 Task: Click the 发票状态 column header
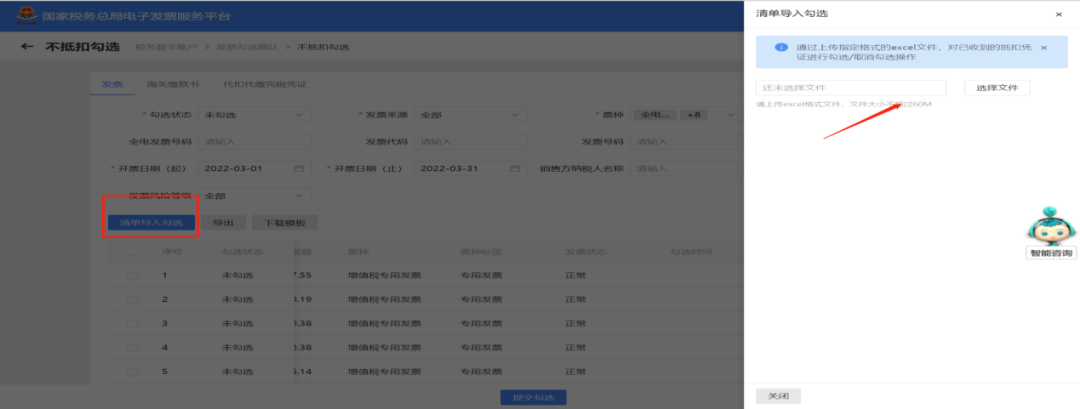pos(586,252)
